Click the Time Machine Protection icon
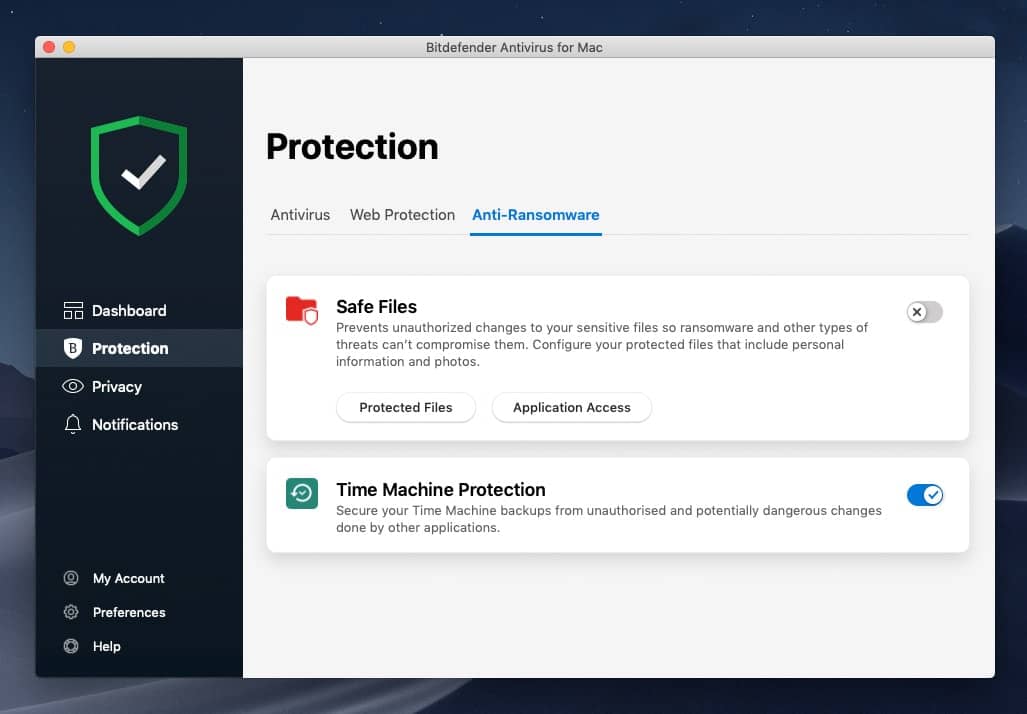The image size is (1027, 714). coord(301,494)
